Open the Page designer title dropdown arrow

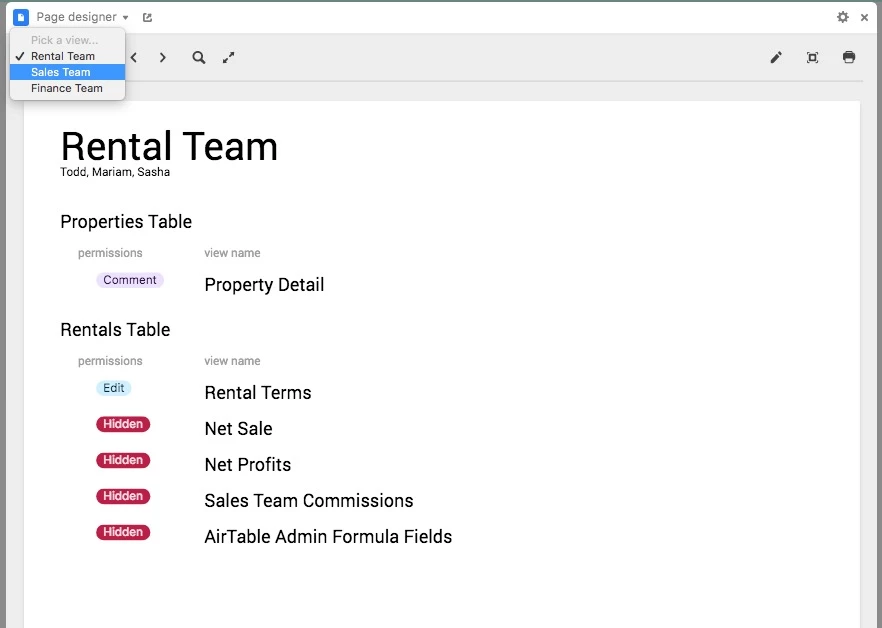point(125,18)
